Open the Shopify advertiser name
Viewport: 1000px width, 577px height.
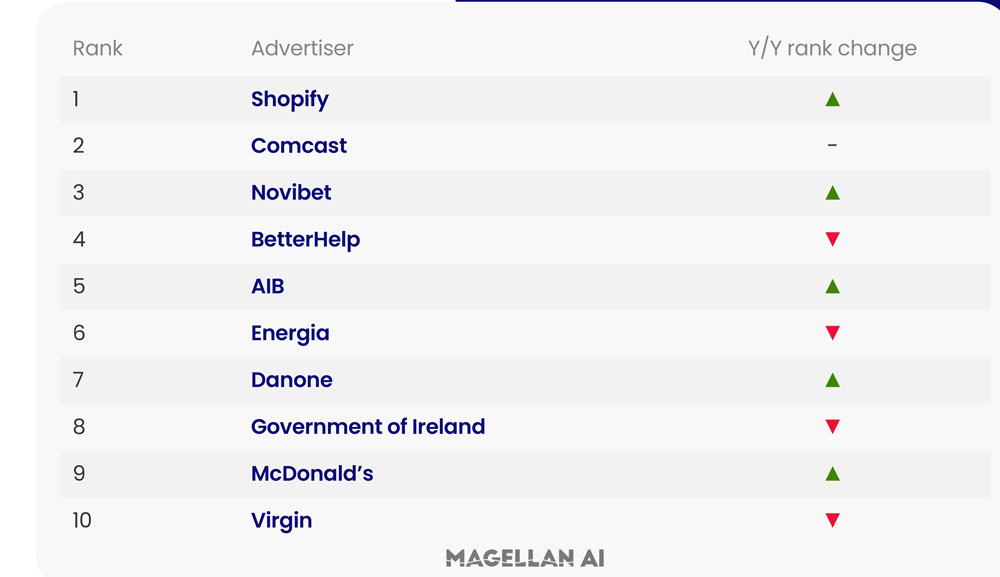(x=290, y=99)
